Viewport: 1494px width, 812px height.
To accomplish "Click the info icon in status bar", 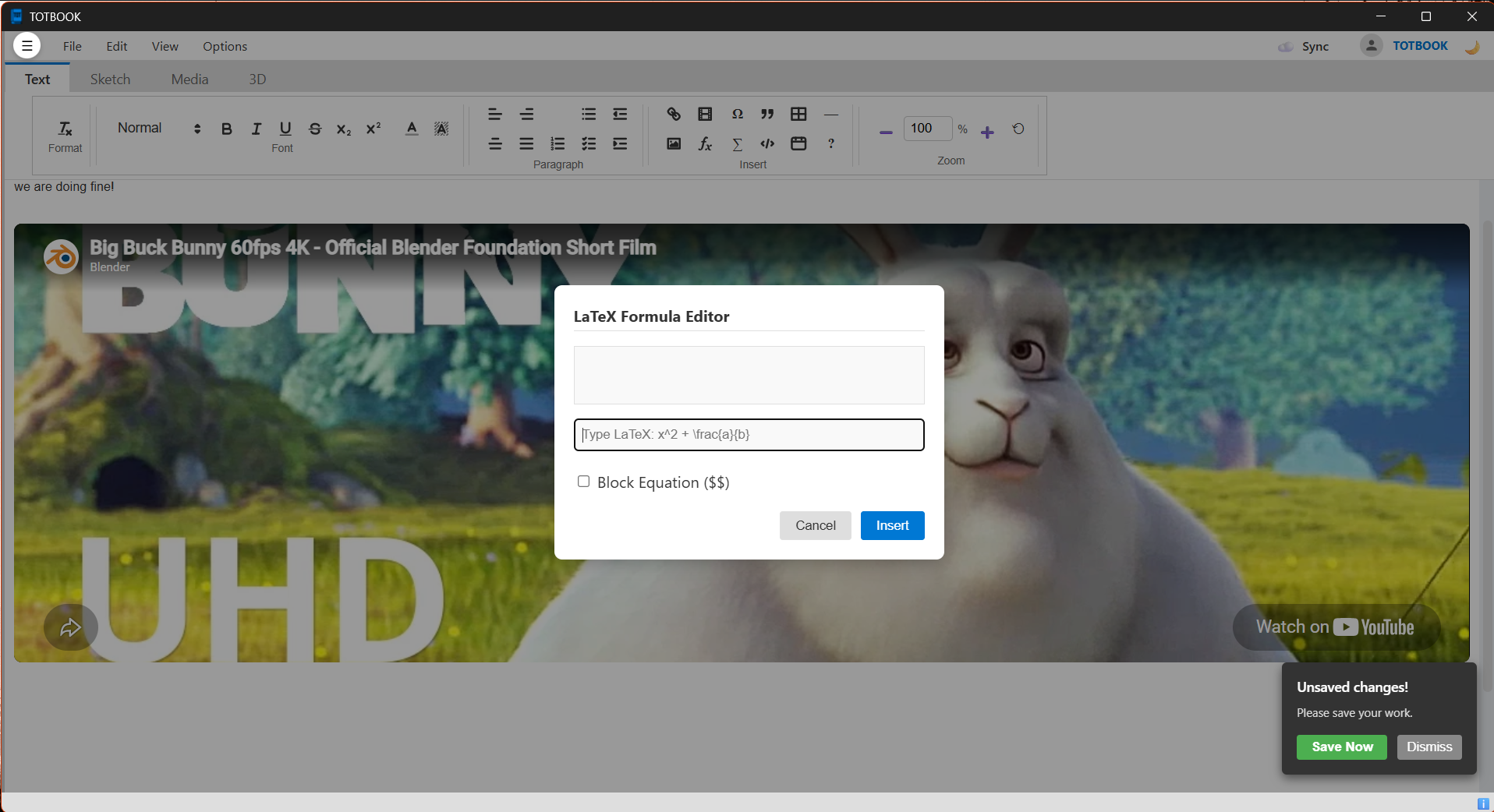I will 1482,803.
